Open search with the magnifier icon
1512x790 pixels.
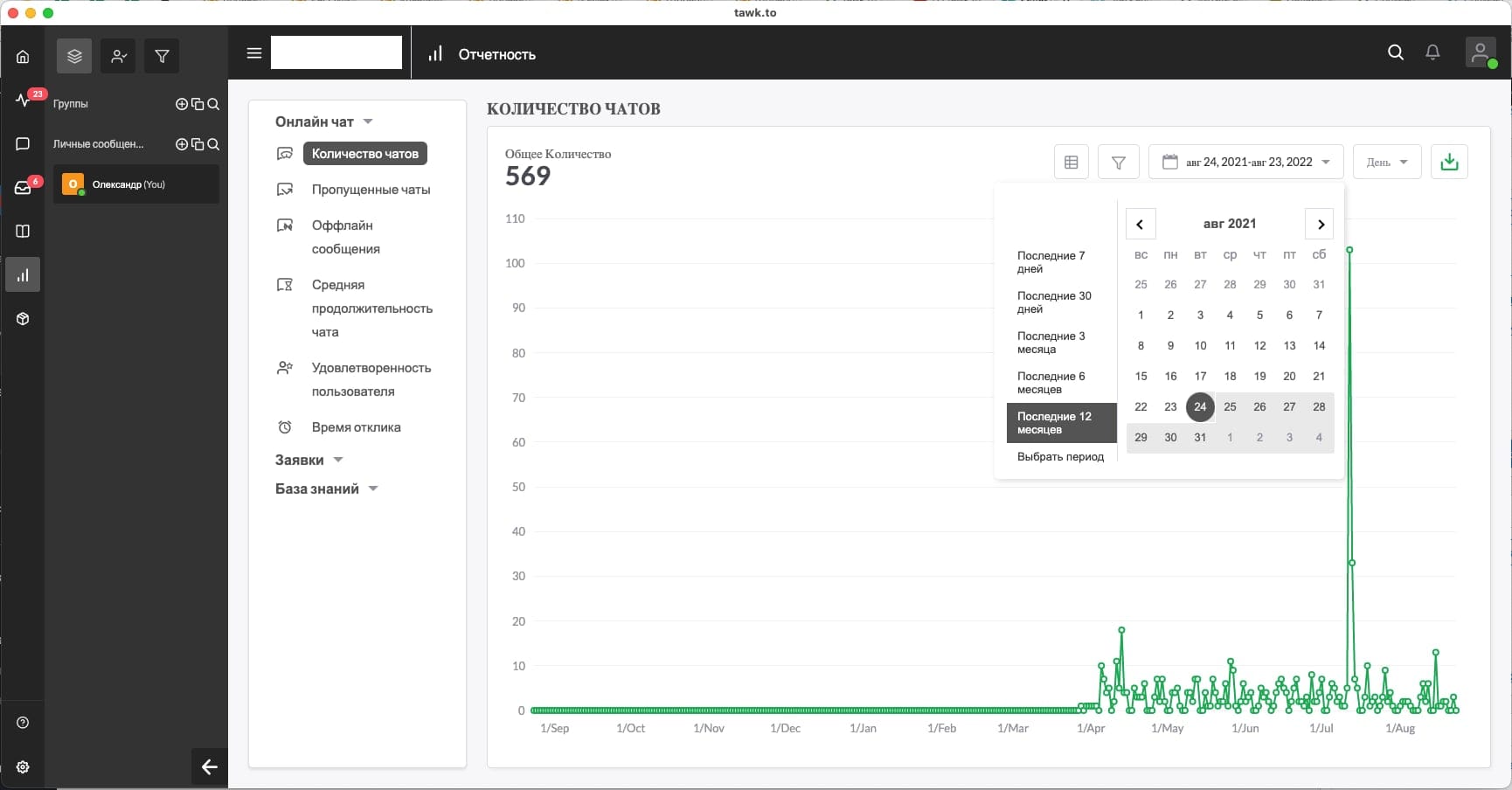coord(1396,52)
